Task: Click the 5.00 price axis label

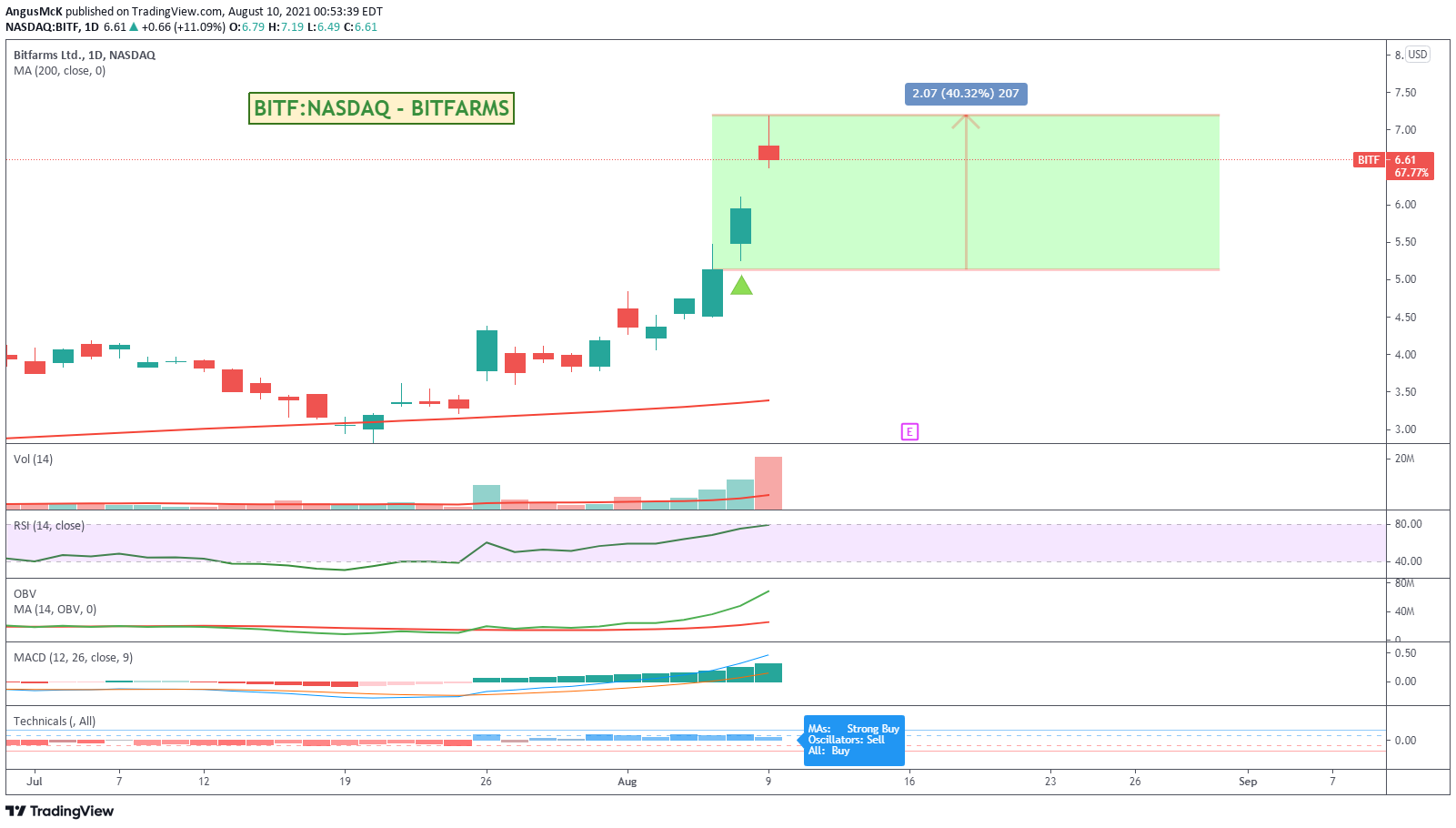Action: [x=1405, y=279]
